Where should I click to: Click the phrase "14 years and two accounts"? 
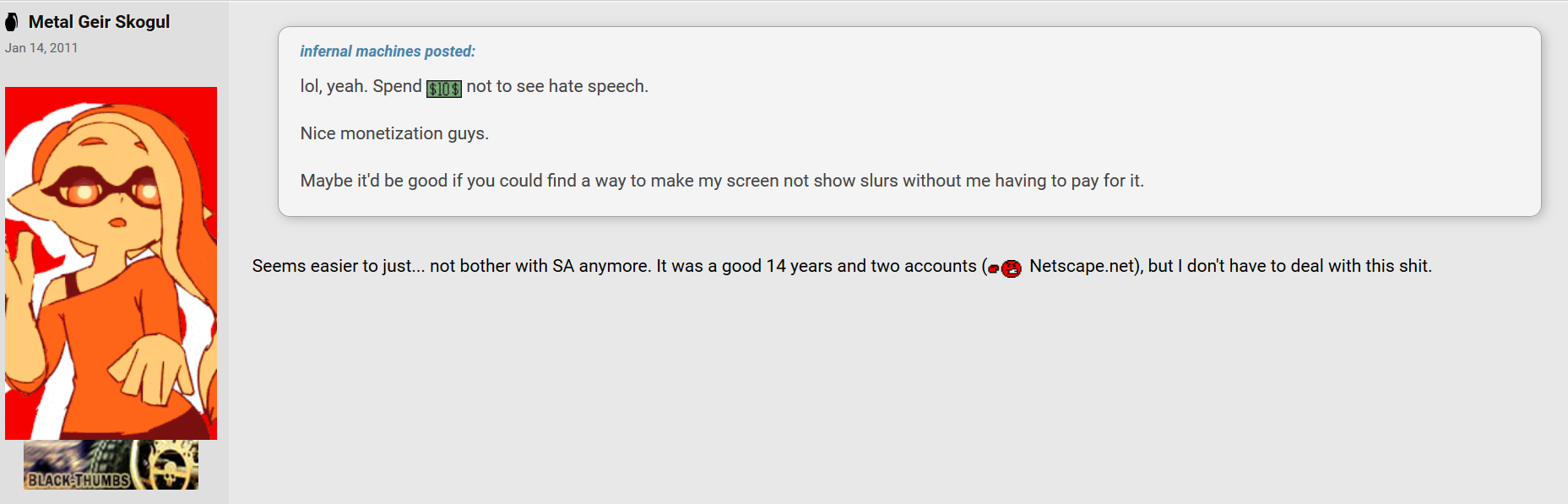click(871, 266)
